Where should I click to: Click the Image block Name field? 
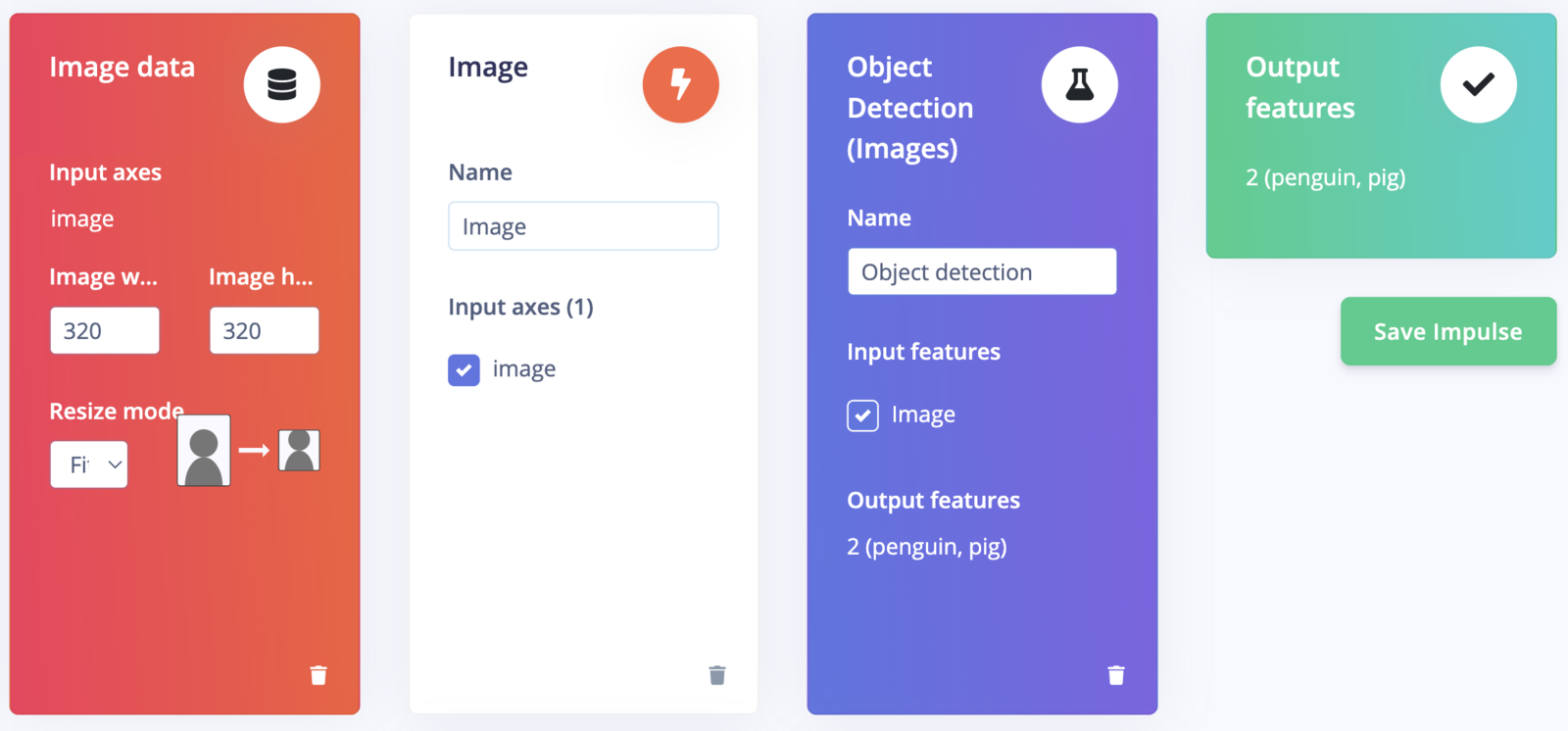583,226
